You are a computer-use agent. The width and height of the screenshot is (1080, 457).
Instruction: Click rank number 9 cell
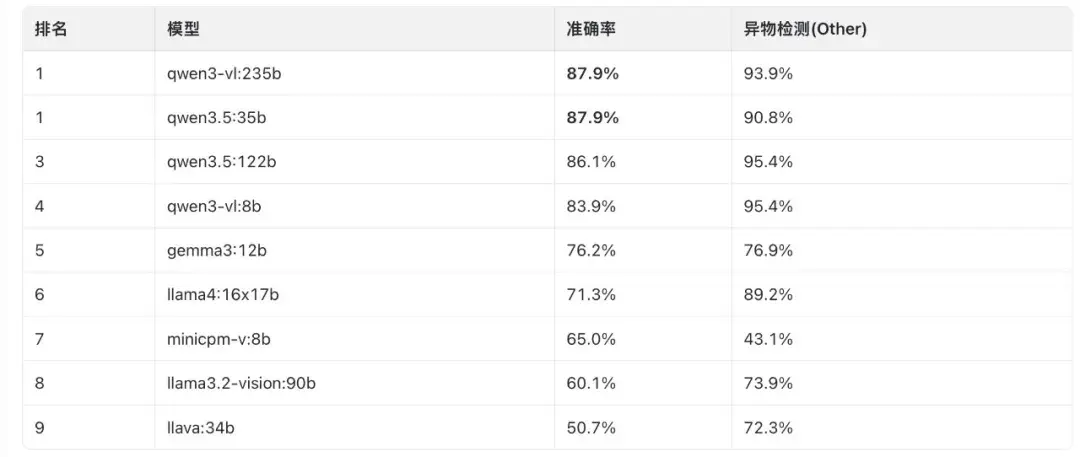[40, 428]
